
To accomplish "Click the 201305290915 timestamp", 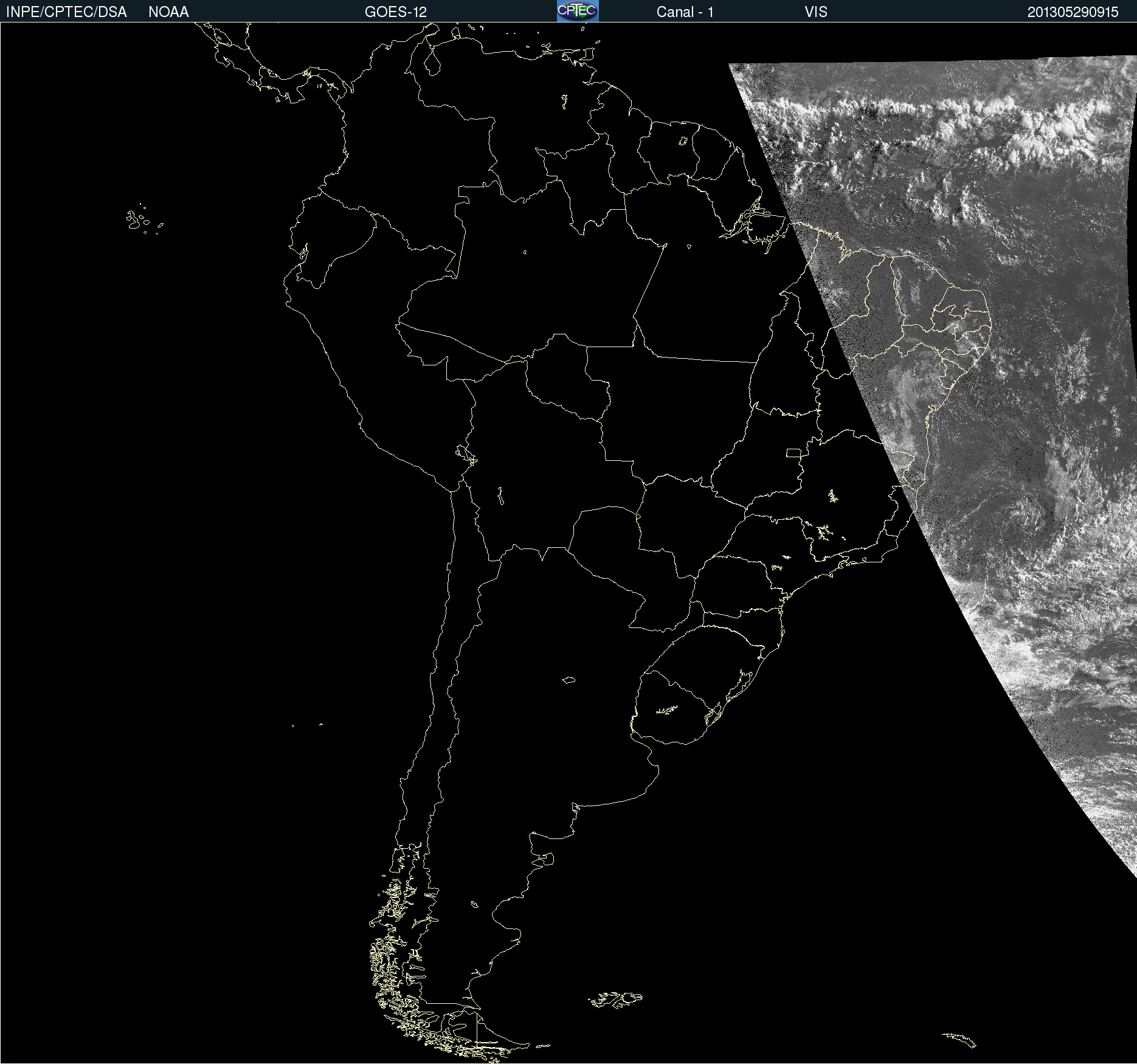I will pyautogui.click(x=1073, y=12).
